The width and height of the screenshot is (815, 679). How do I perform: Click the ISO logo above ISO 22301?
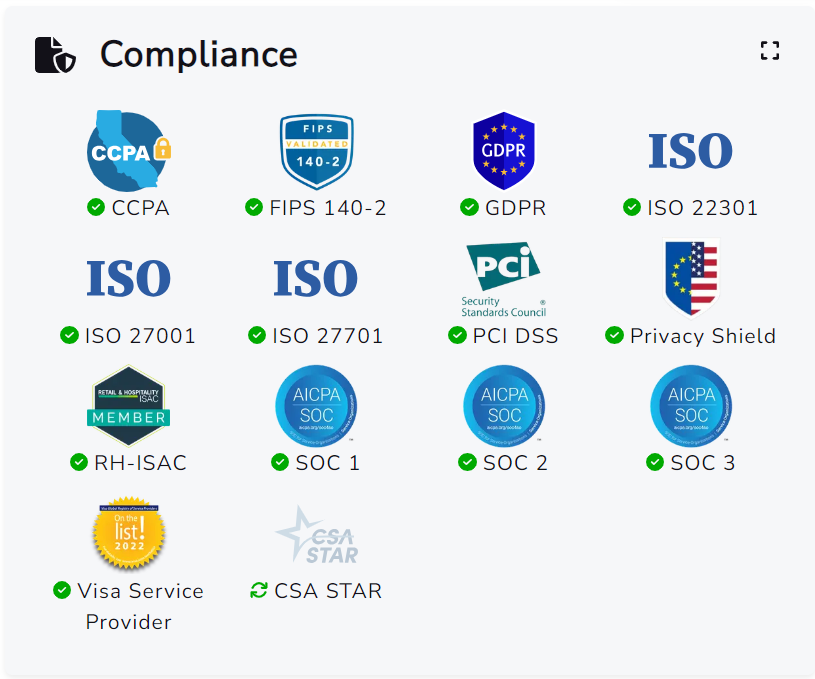click(691, 151)
